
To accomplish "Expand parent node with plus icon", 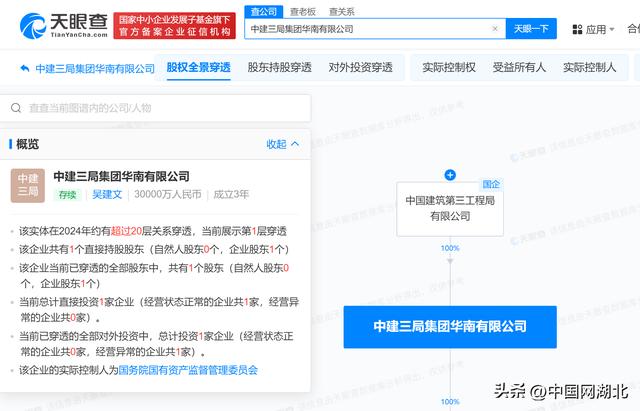I will [450, 175].
